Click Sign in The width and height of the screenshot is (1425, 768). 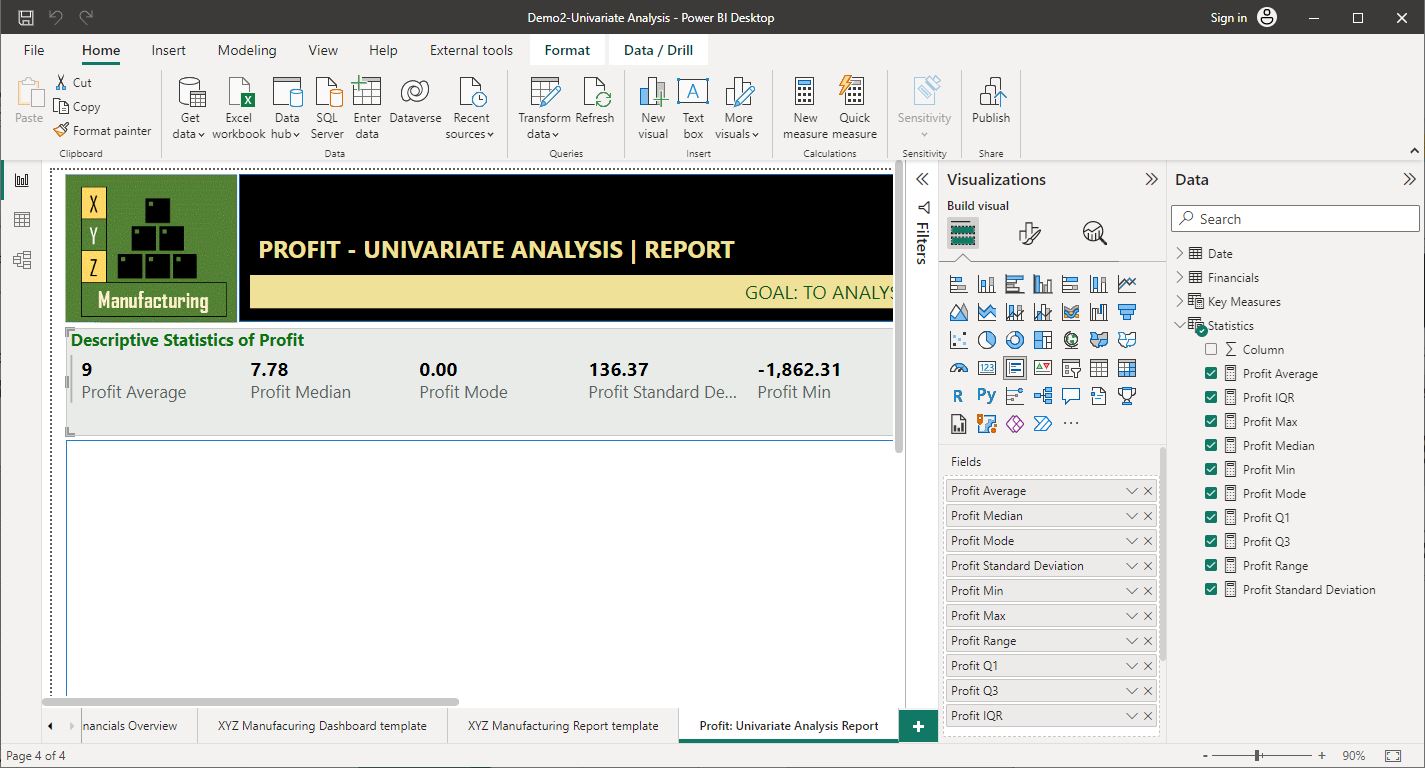point(1228,18)
